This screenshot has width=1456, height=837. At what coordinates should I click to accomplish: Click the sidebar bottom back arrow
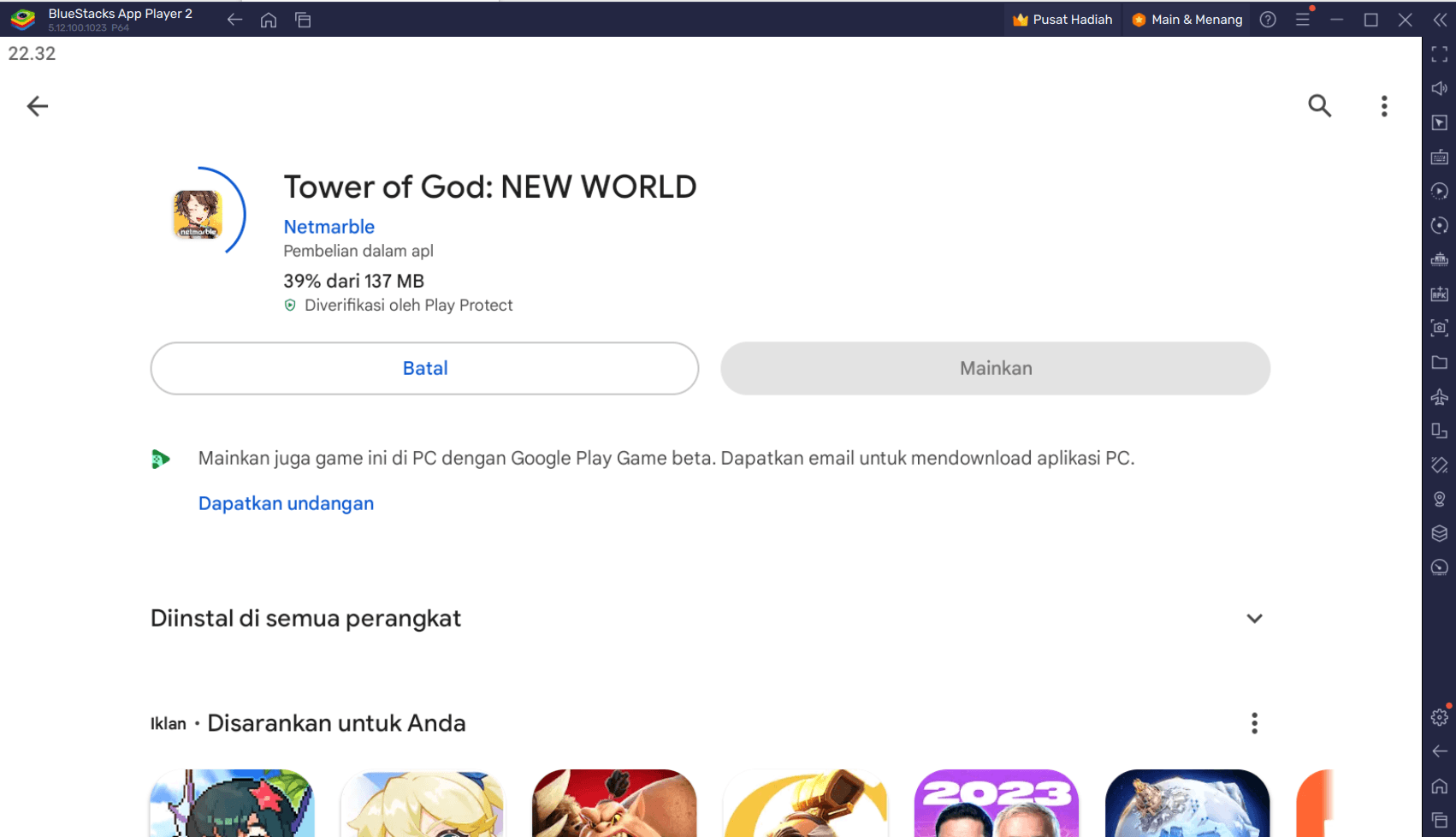[1440, 751]
